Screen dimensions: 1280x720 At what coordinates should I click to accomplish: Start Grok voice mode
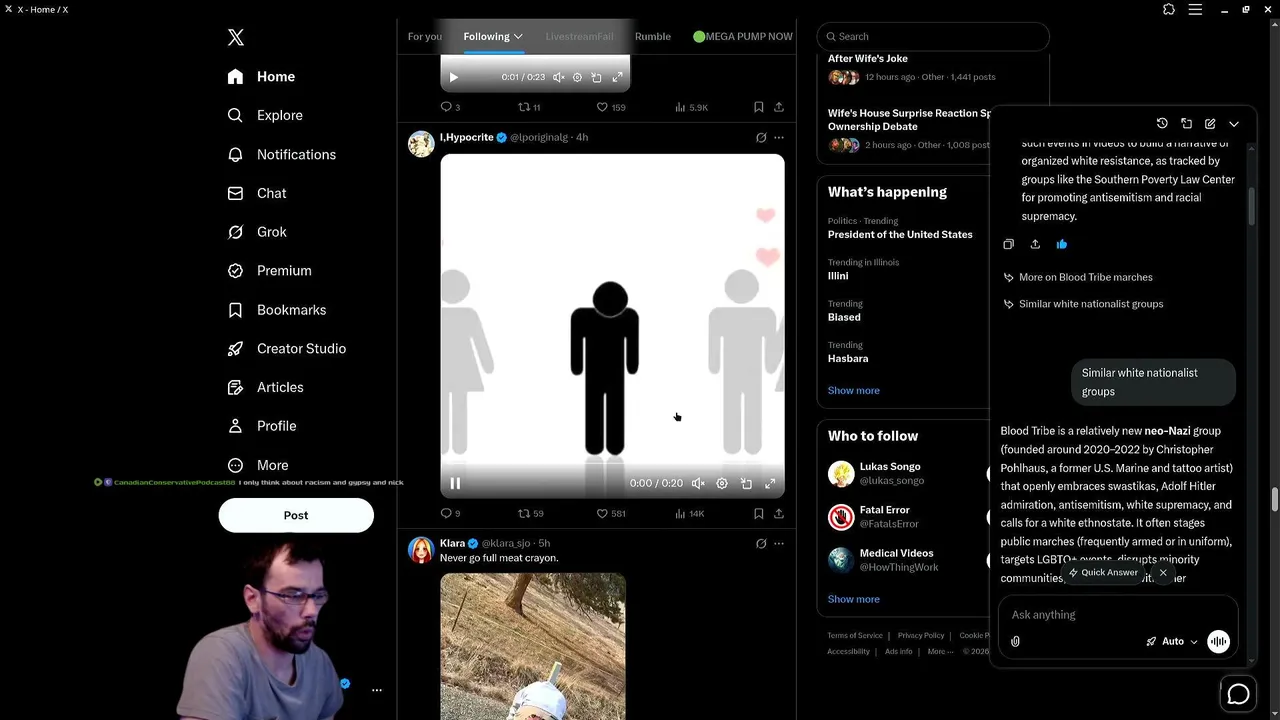click(x=1218, y=642)
